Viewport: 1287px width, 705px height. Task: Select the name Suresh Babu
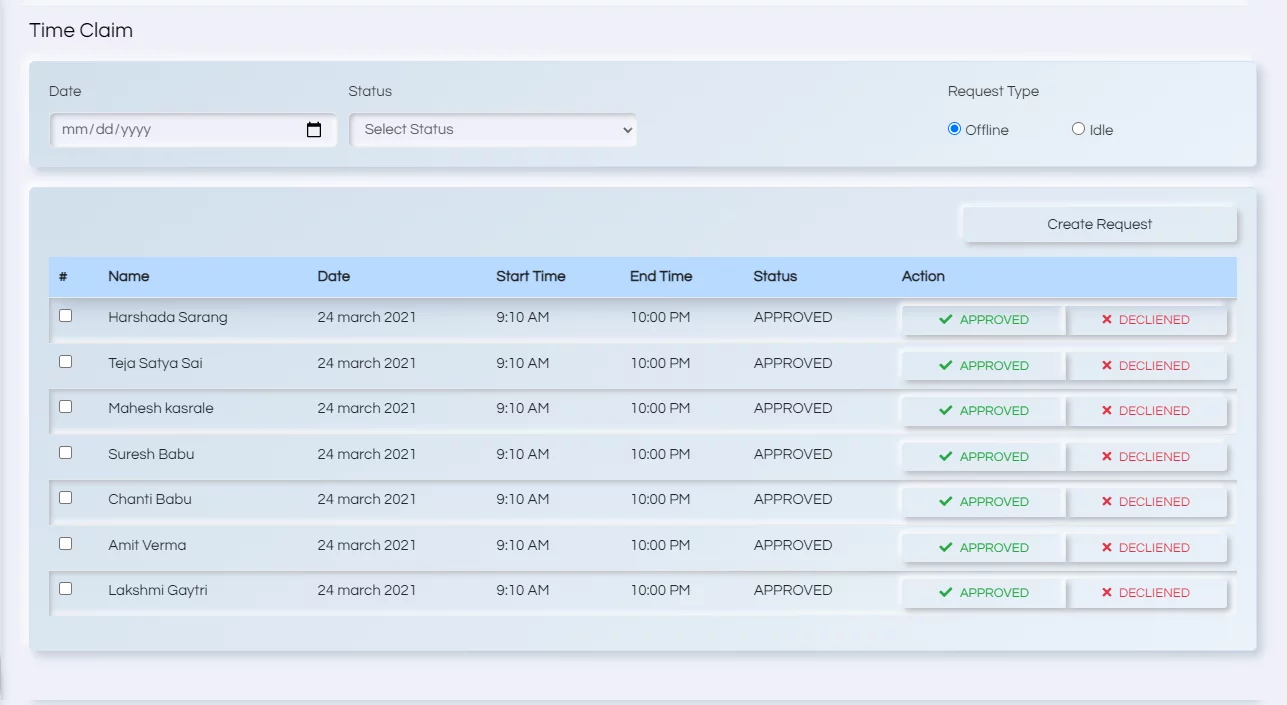[x=151, y=454]
